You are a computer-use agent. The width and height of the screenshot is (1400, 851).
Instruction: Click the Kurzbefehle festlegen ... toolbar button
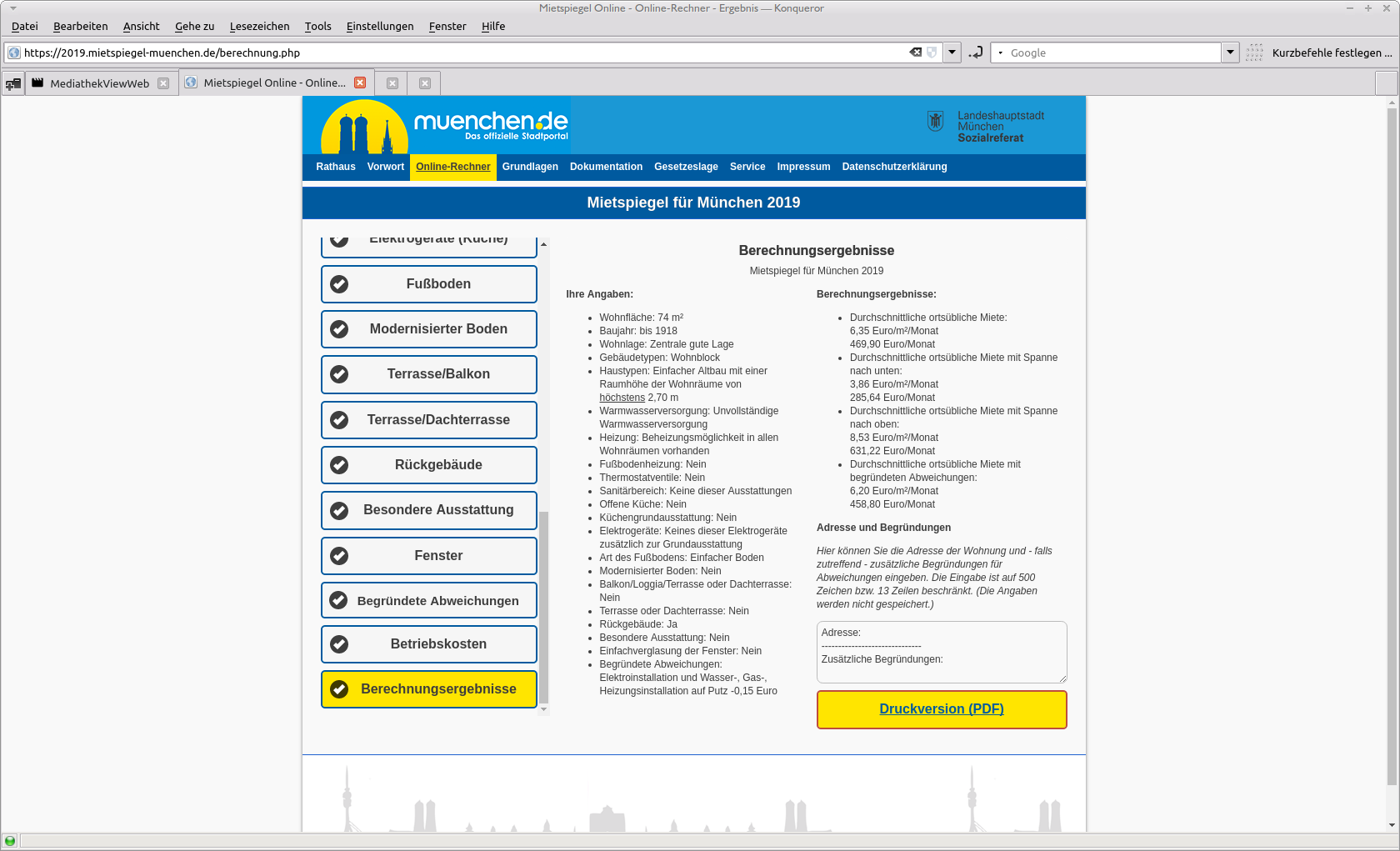point(1332,53)
